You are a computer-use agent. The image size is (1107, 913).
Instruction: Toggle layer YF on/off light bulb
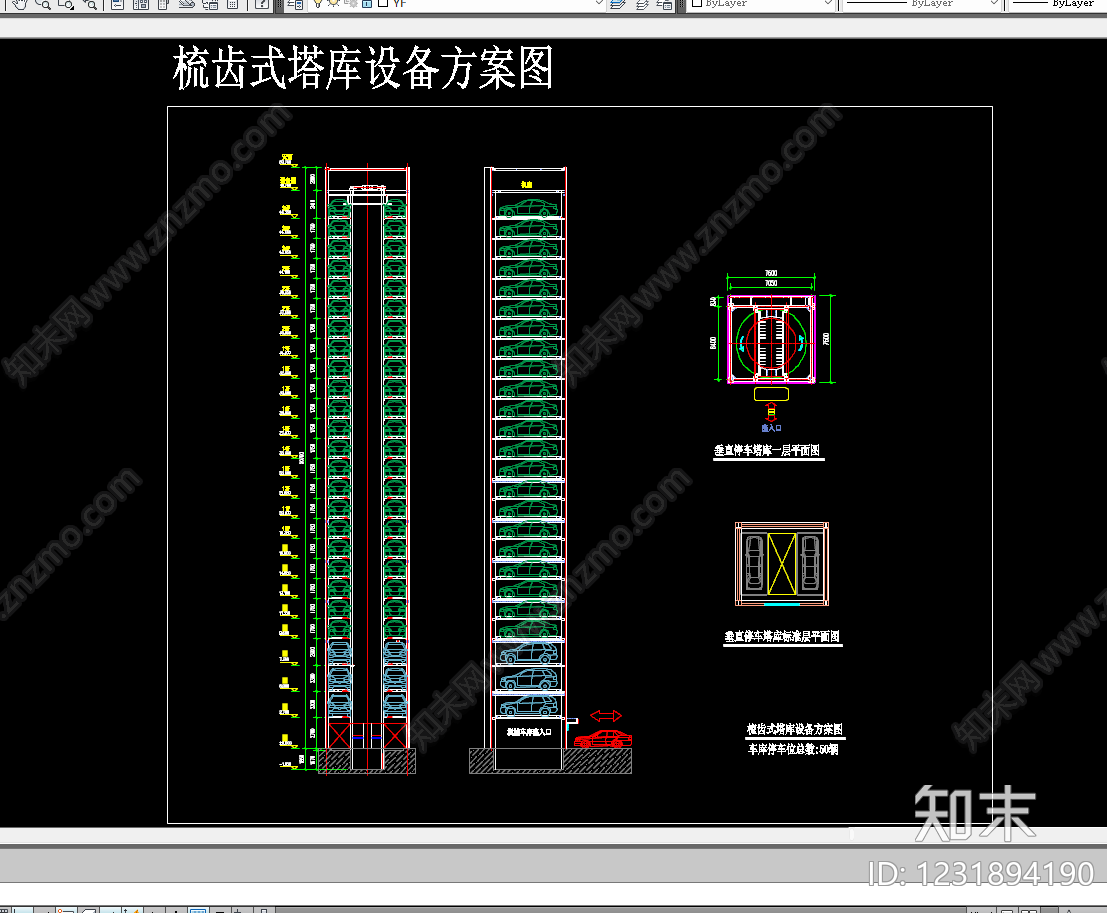[x=318, y=3]
